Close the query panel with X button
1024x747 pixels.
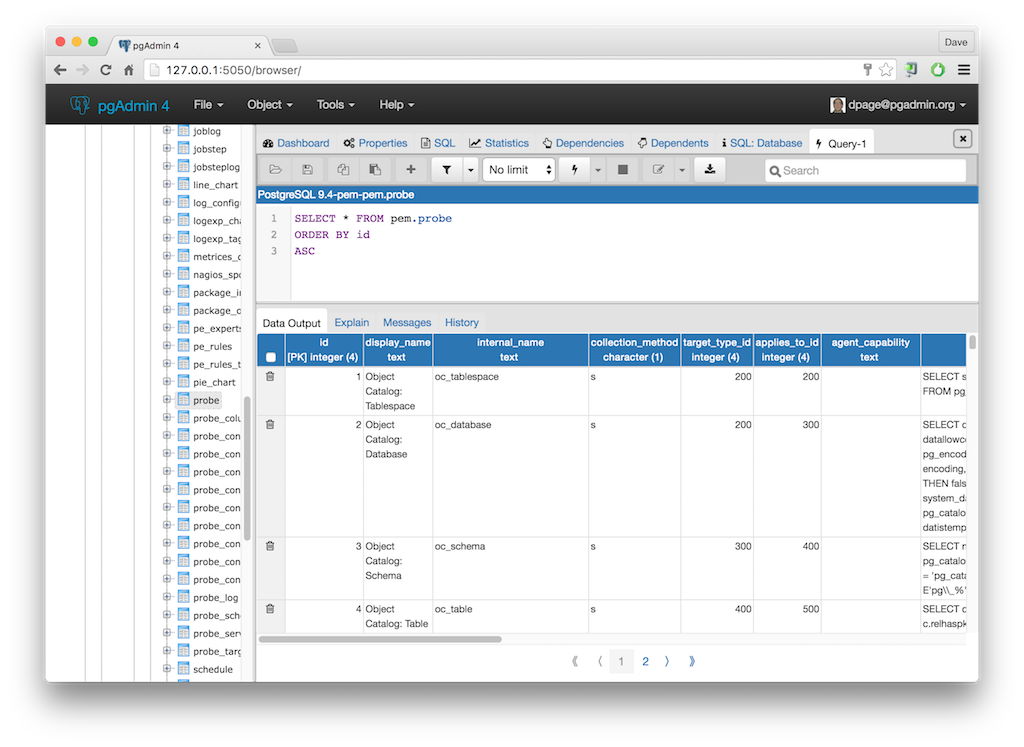[963, 138]
